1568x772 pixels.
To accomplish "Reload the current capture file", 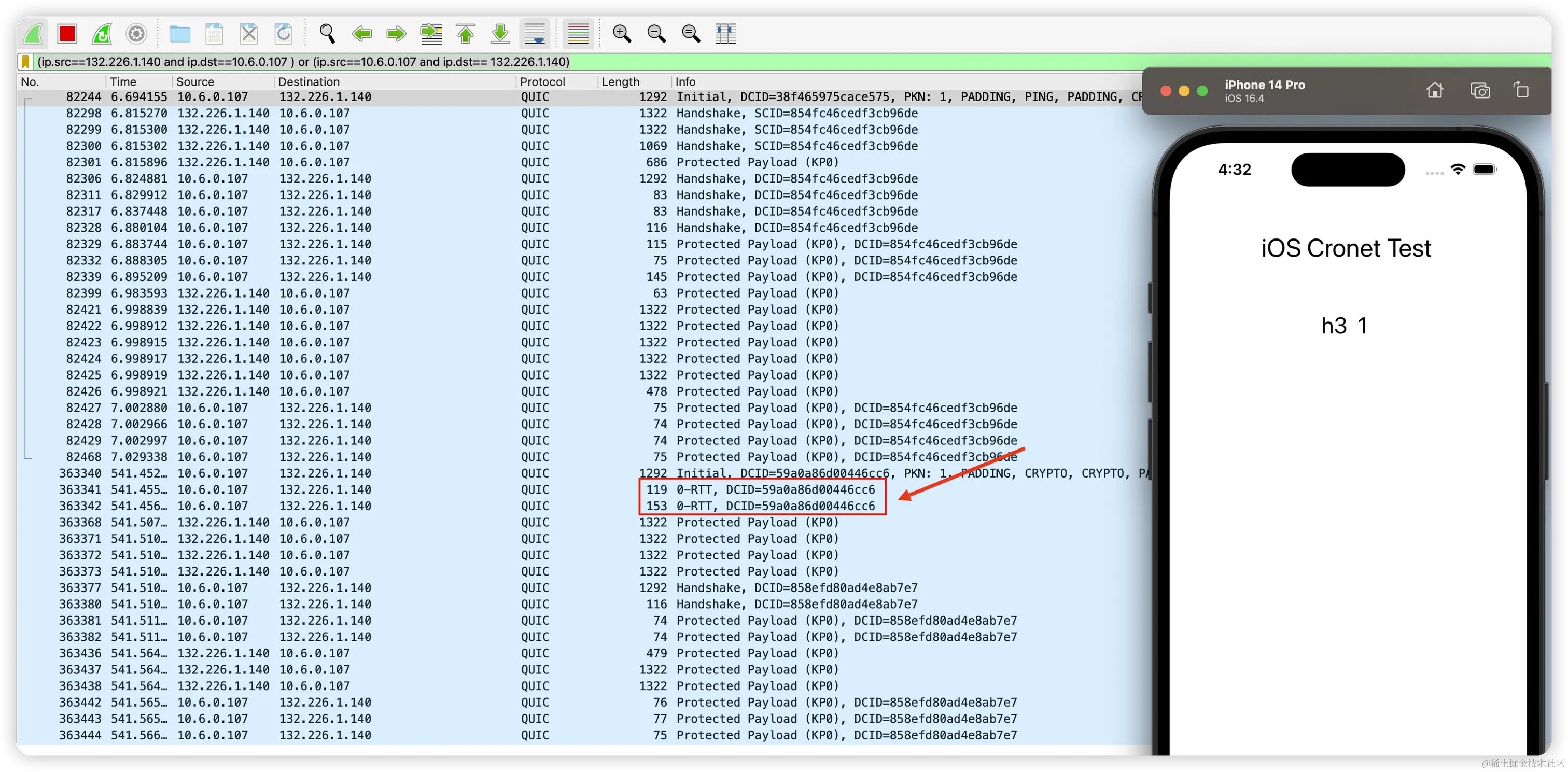I will tap(283, 34).
